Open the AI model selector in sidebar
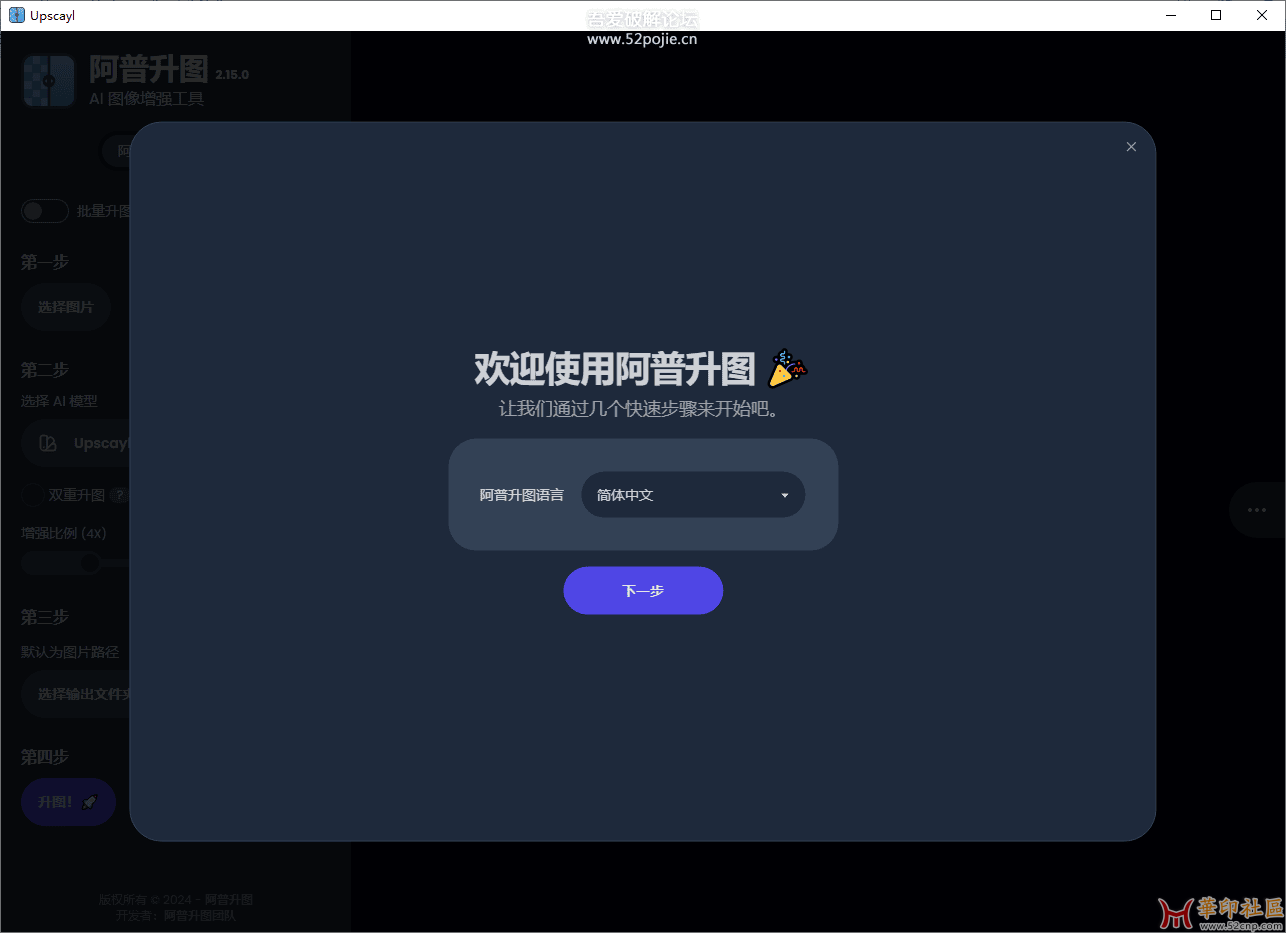 [76, 443]
